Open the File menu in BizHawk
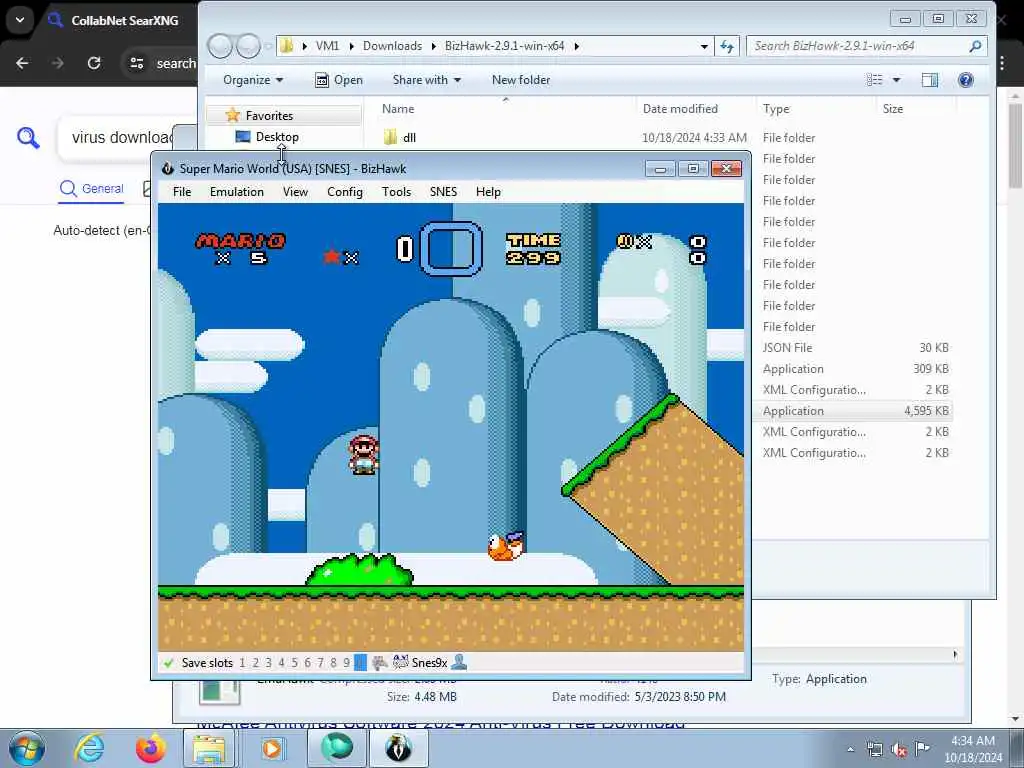This screenshot has height=768, width=1024. pyautogui.click(x=182, y=191)
